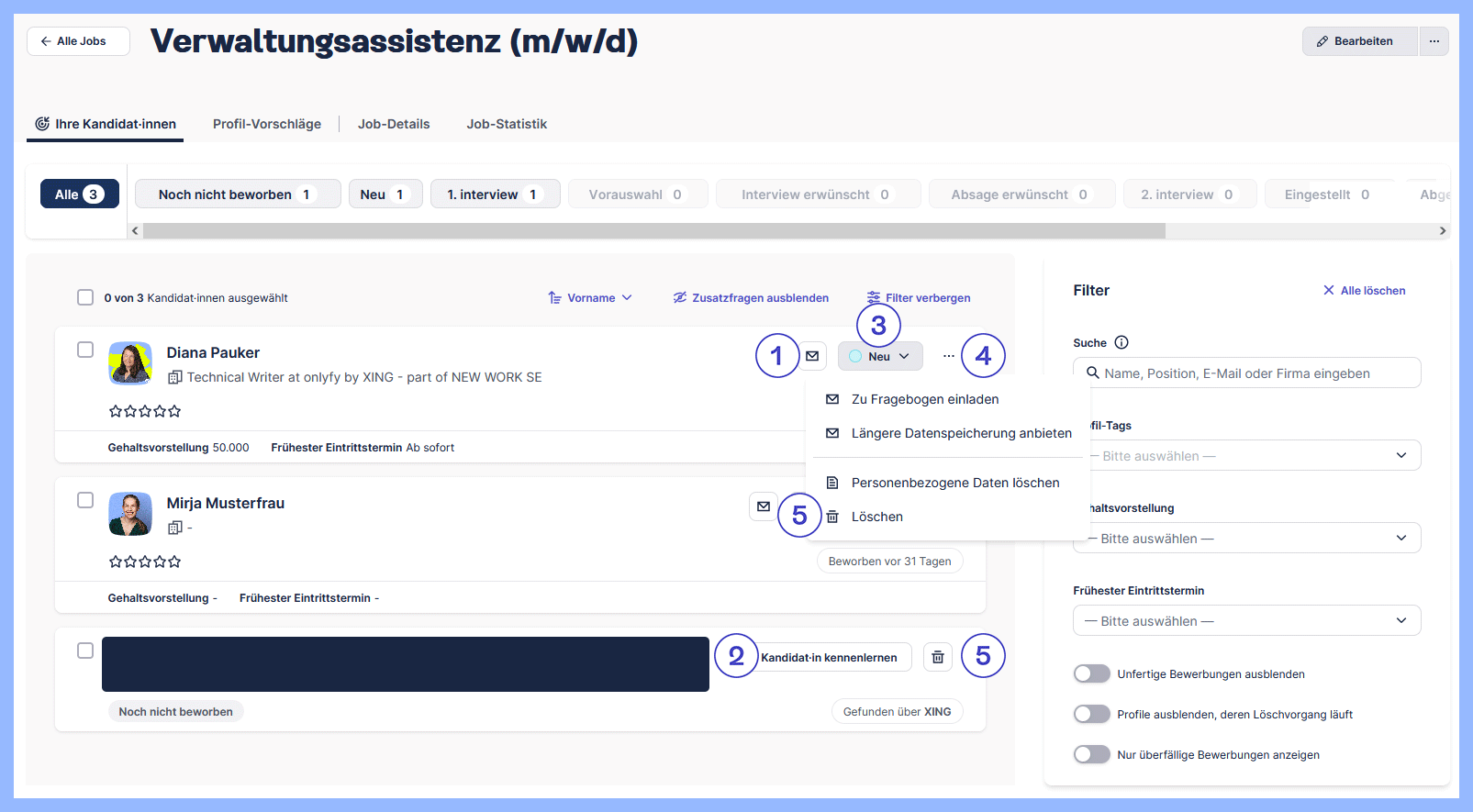Filter by Noch nicht beworben stage
This screenshot has height=812, width=1473.
pyautogui.click(x=238, y=195)
